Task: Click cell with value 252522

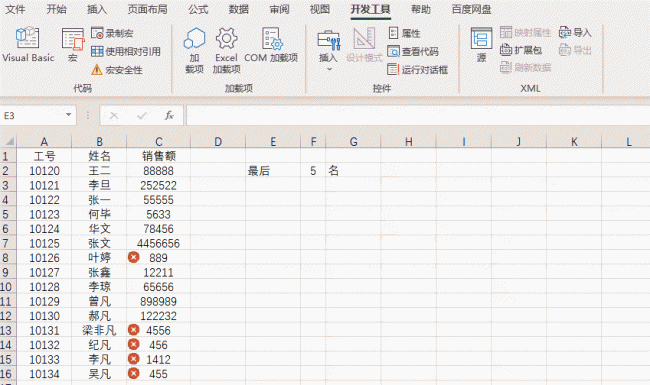Action: 159,185
